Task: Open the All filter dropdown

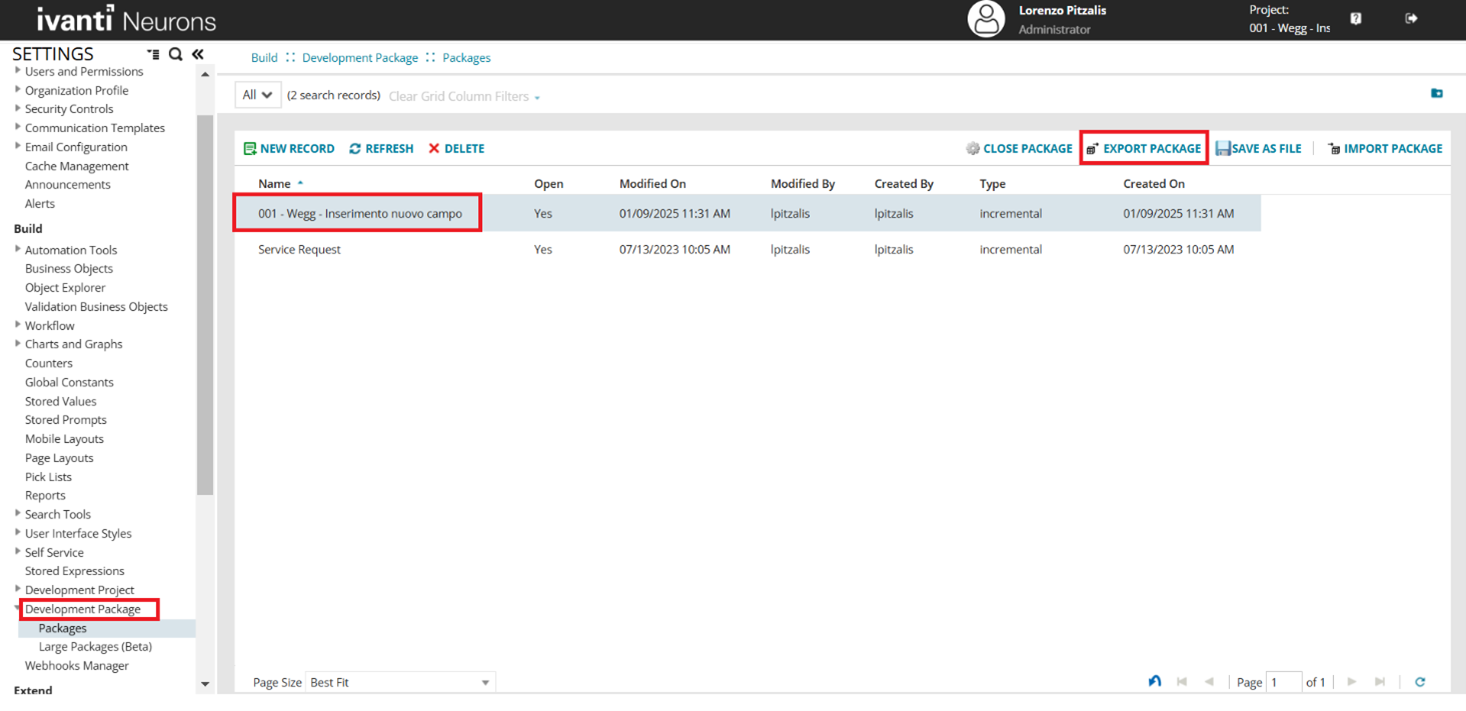Action: [258, 95]
